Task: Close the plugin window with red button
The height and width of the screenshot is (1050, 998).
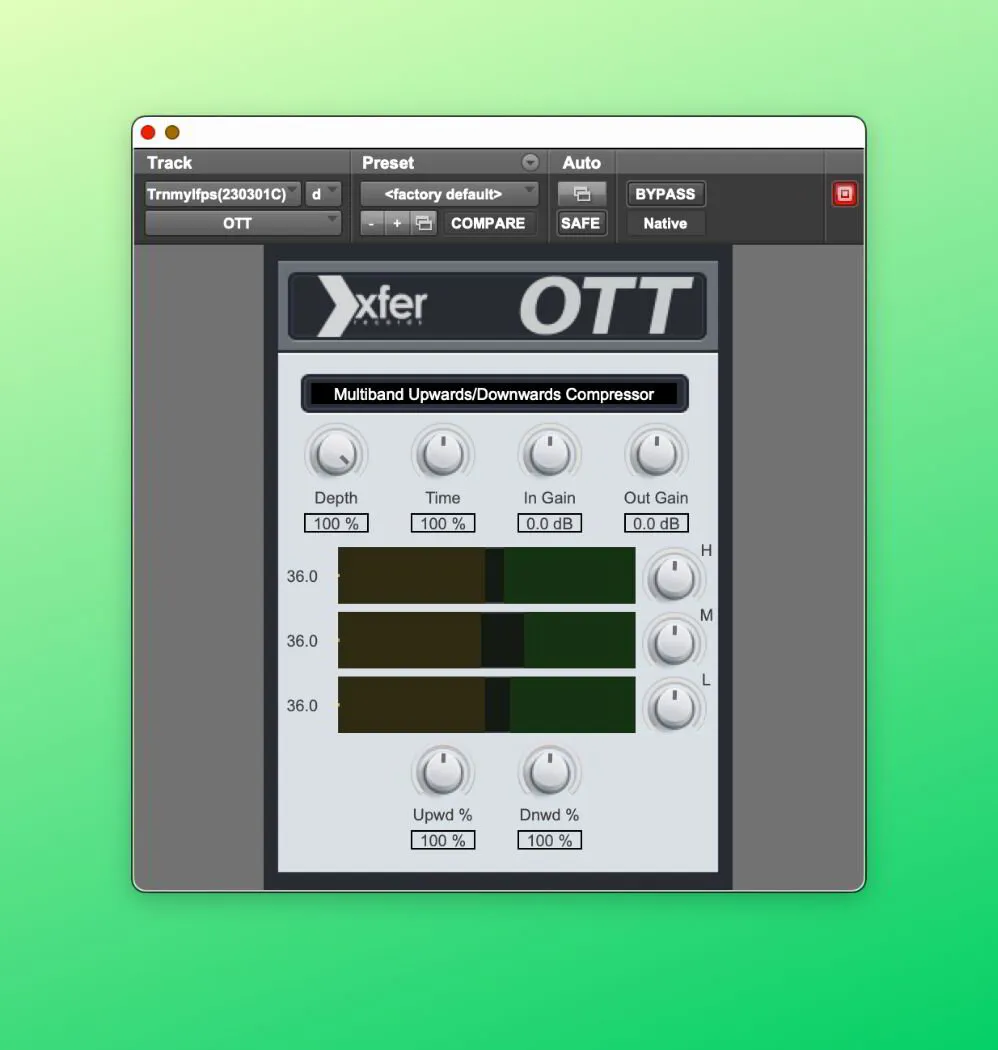Action: coord(148,133)
